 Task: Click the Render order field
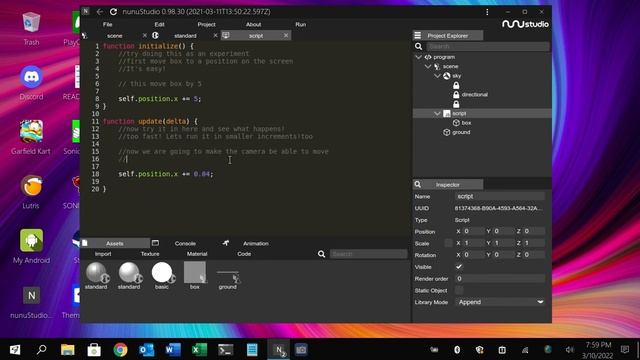(x=500, y=279)
